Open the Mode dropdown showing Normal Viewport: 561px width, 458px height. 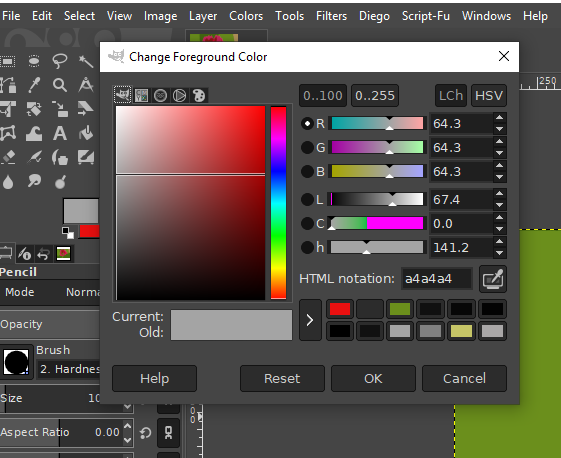[50, 292]
